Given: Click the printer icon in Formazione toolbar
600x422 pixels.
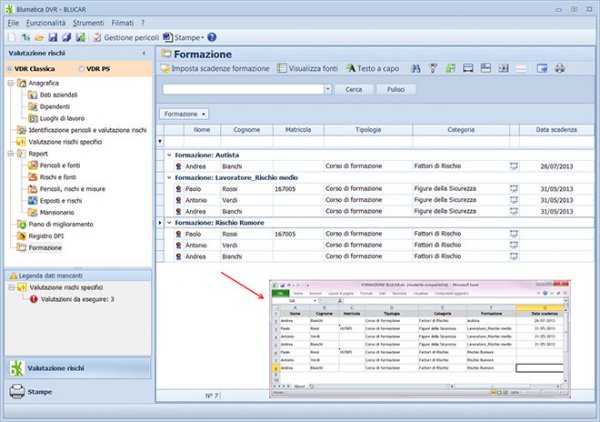Looking at the screenshot, I should point(560,68).
